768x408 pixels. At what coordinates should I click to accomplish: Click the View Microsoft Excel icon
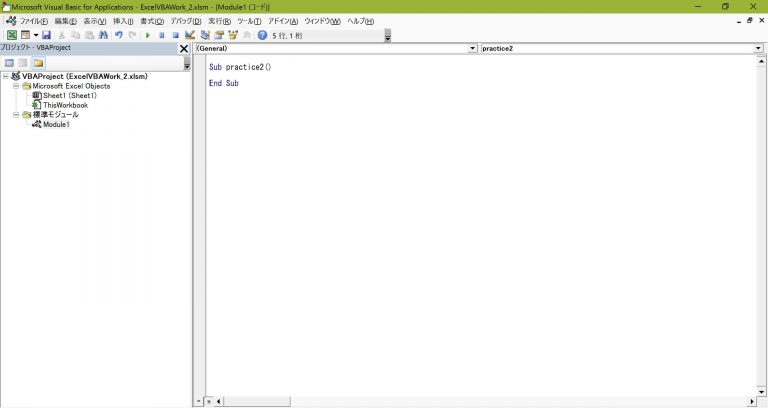point(12,35)
